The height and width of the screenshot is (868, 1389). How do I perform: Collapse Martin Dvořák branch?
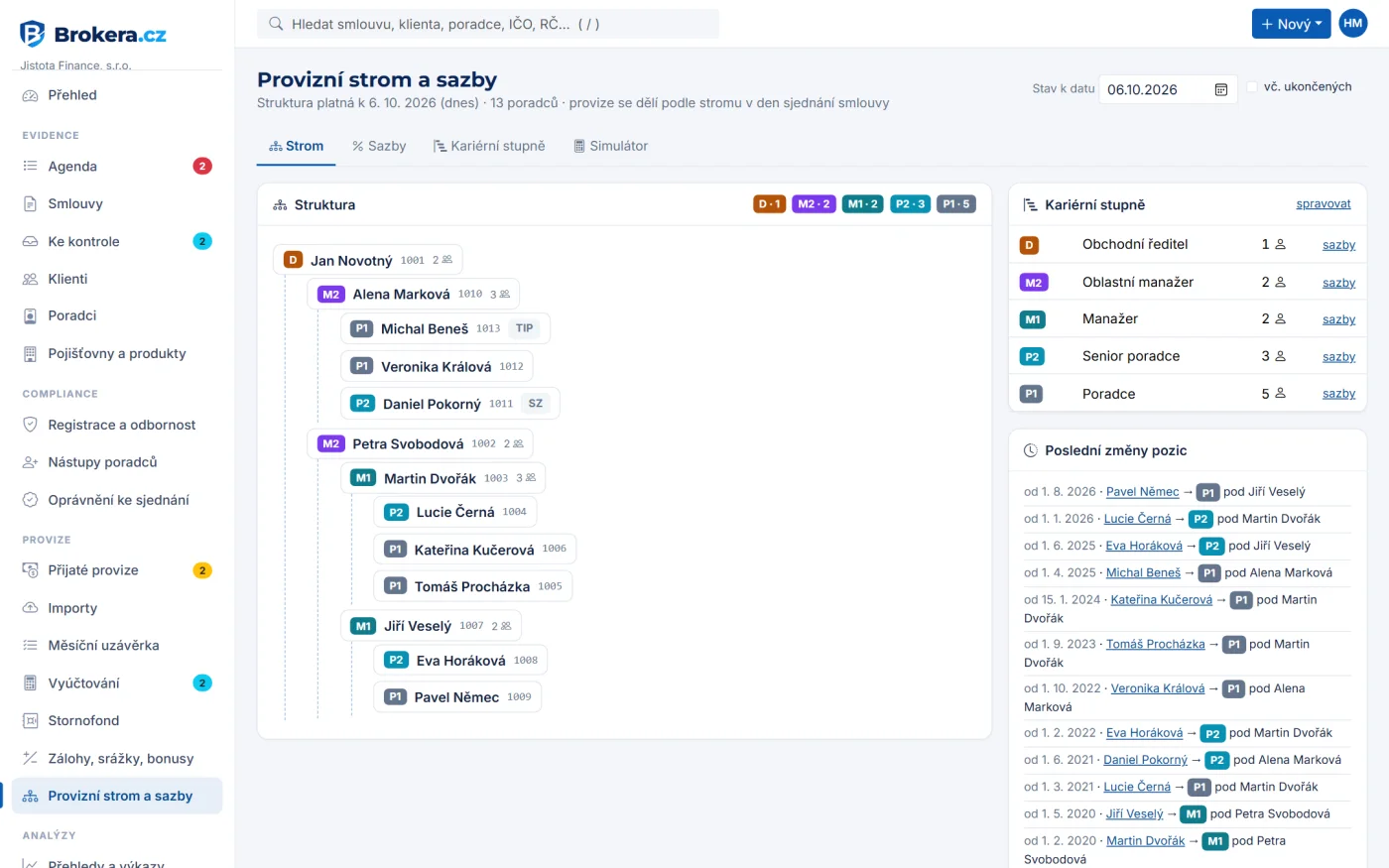442,478
